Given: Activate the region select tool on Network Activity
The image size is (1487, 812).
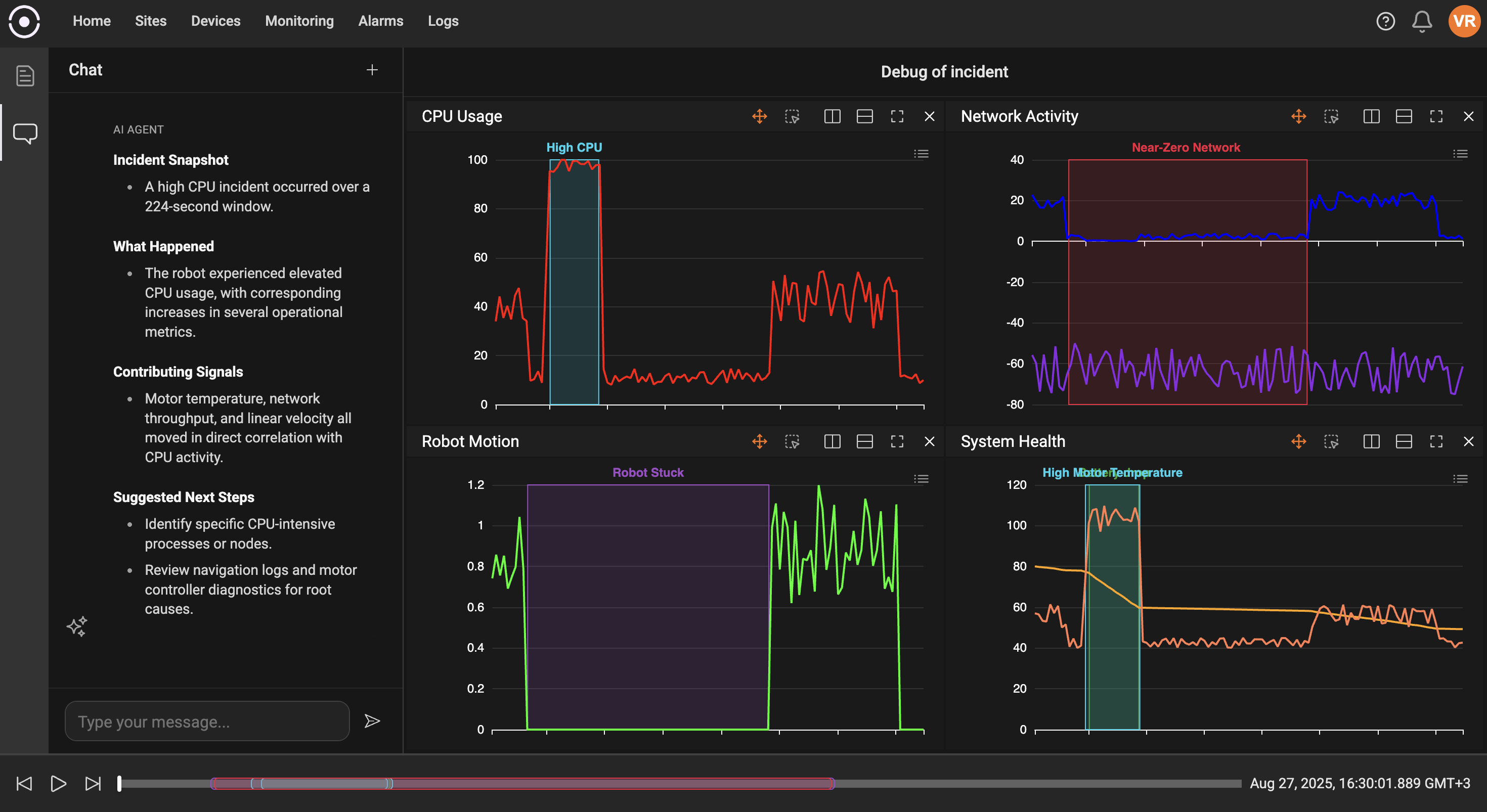Looking at the screenshot, I should point(1331,117).
